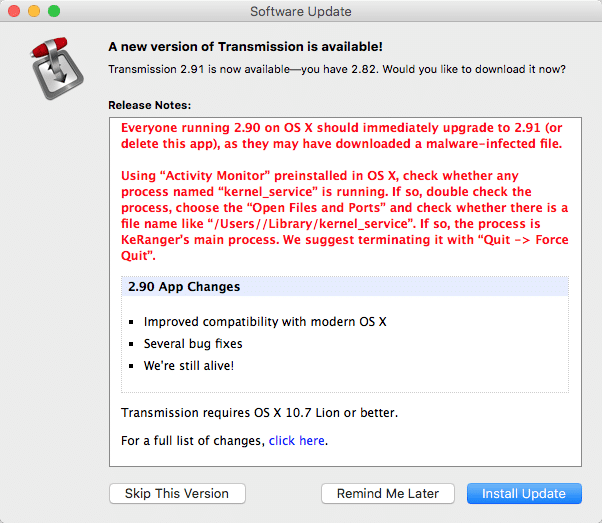602x523 pixels.
Task: Click the "We're still alive!" bullet
Action: [x=189, y=366]
